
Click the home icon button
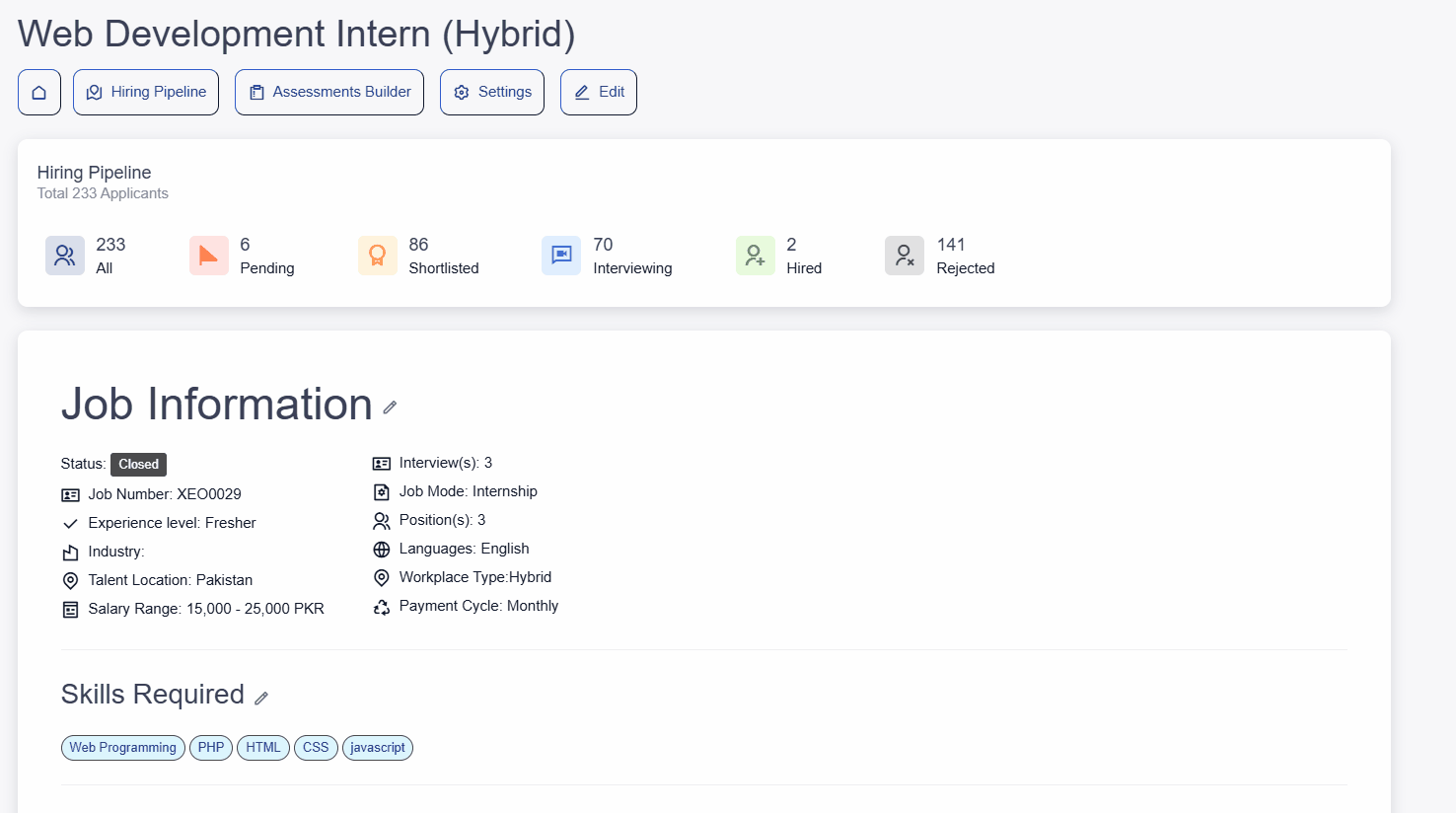coord(39,92)
